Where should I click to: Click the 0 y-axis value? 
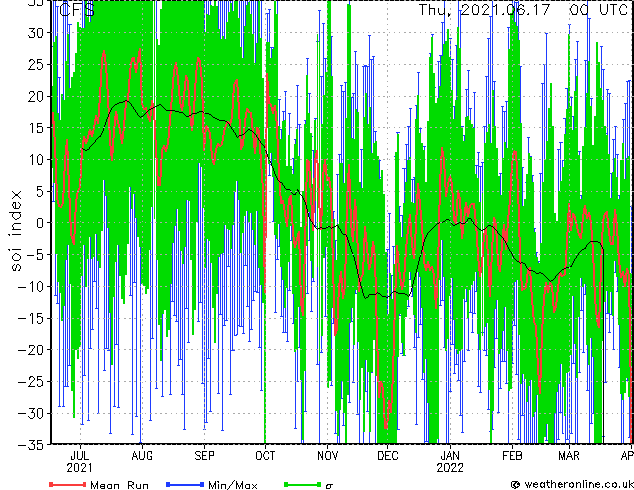tap(40, 223)
